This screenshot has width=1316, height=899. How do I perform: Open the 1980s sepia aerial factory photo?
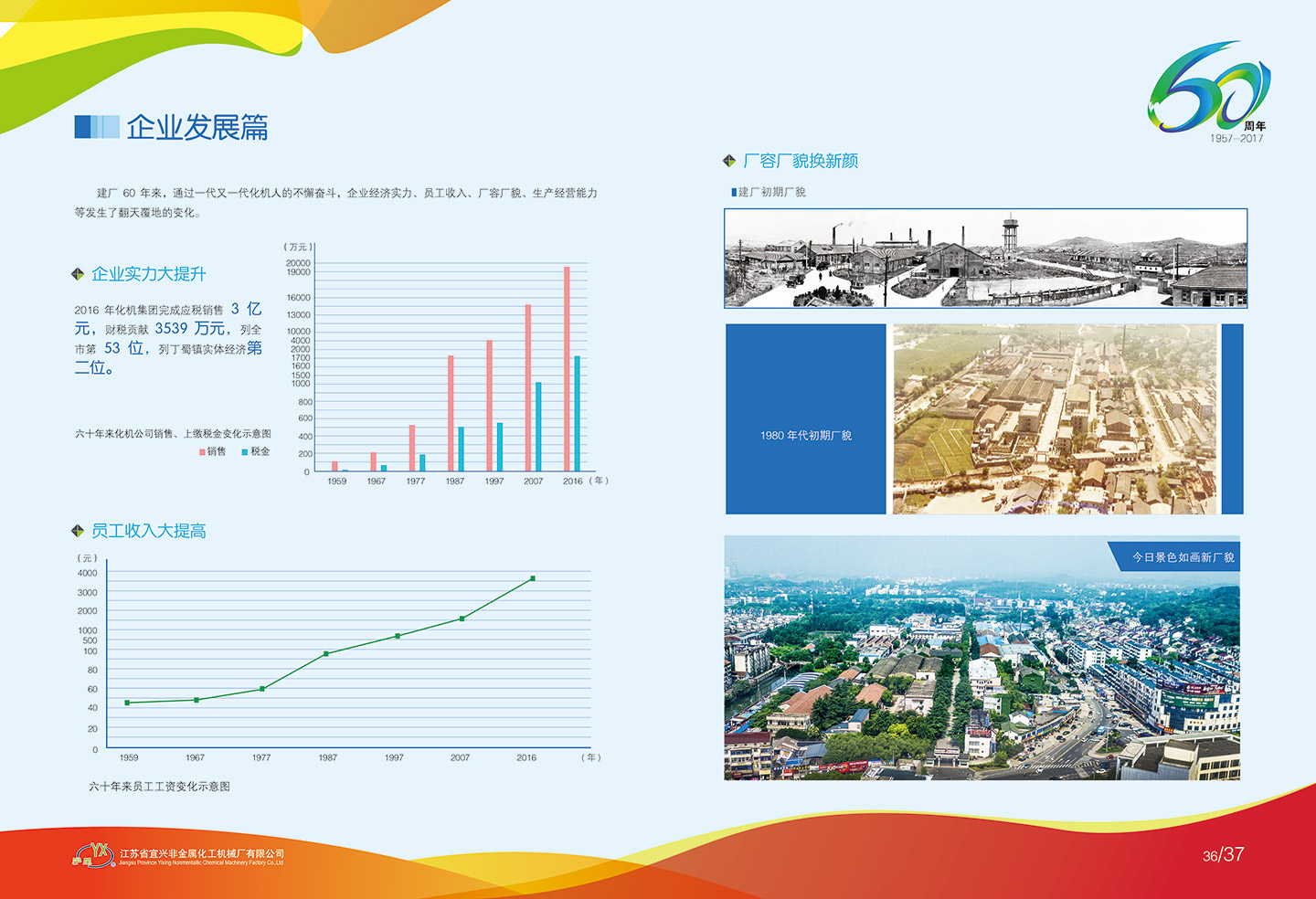click(x=1055, y=419)
